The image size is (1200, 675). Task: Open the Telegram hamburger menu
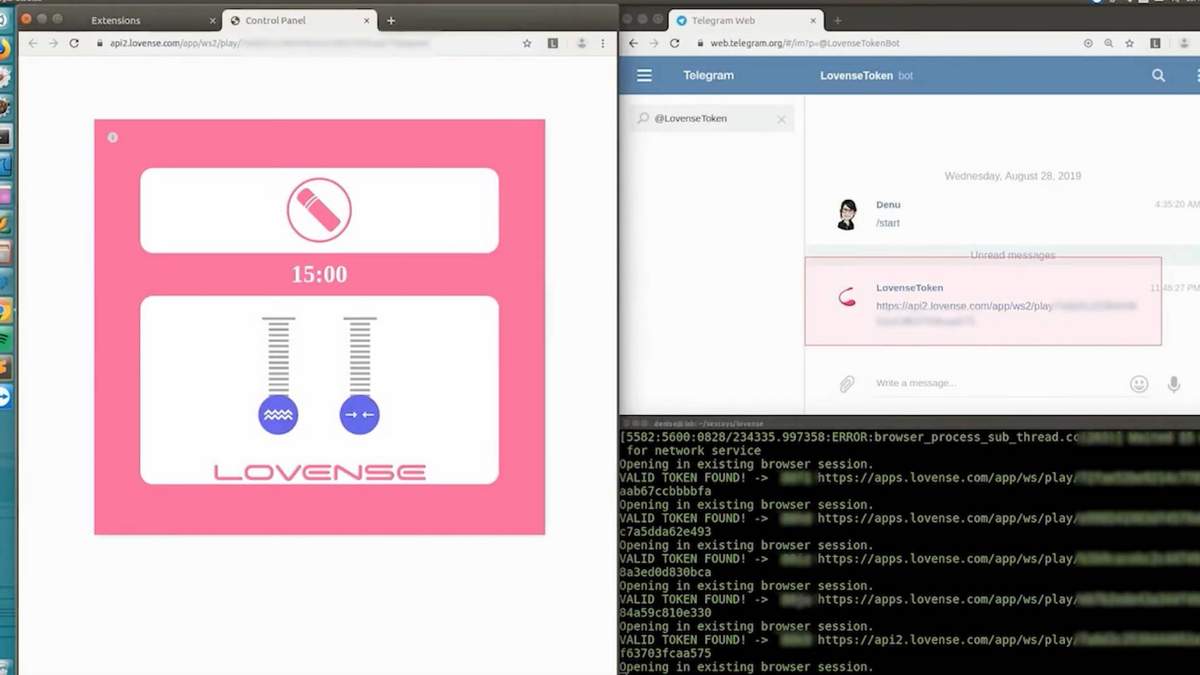(x=644, y=75)
